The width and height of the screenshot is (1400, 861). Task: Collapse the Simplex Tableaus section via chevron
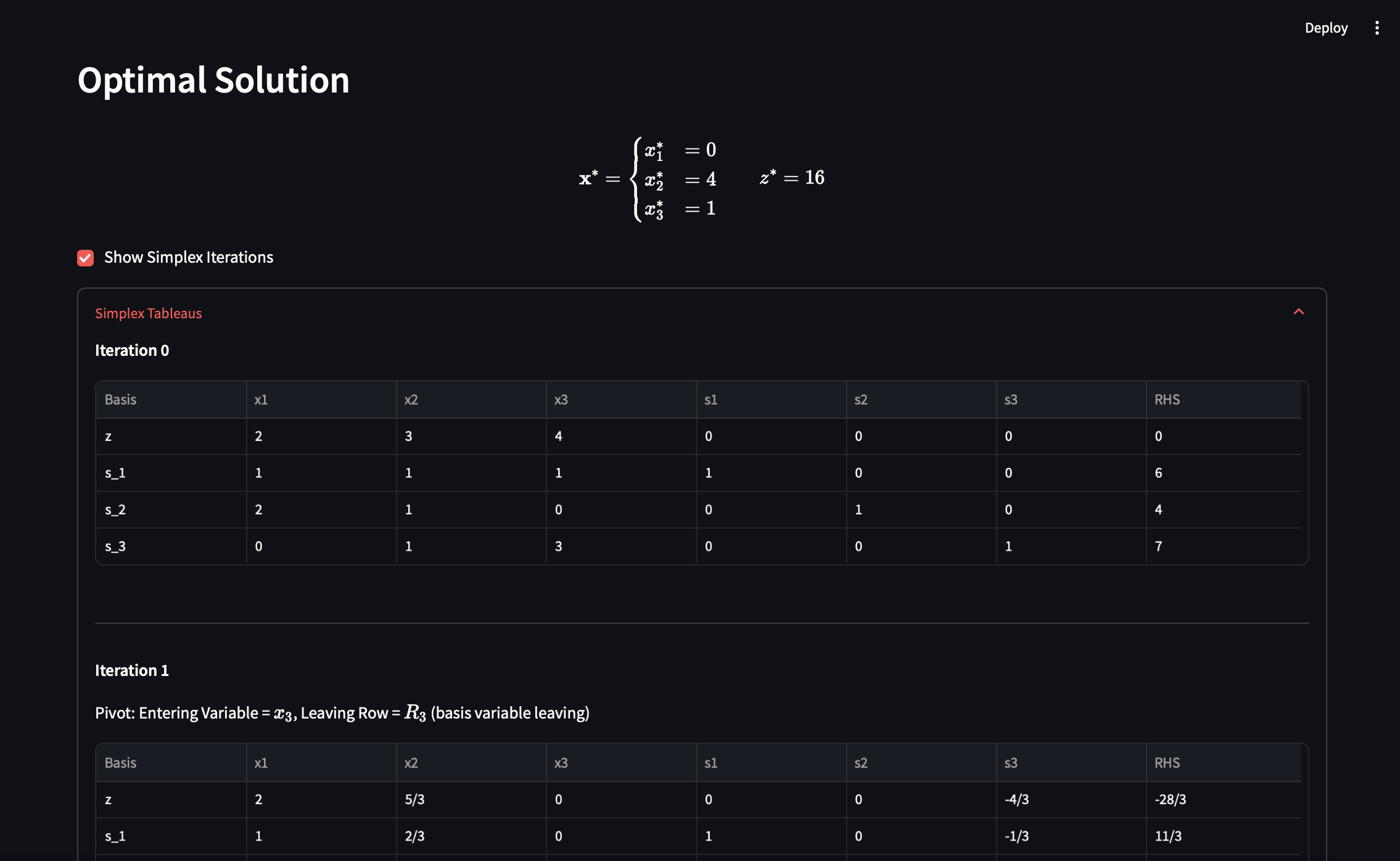tap(1299, 312)
